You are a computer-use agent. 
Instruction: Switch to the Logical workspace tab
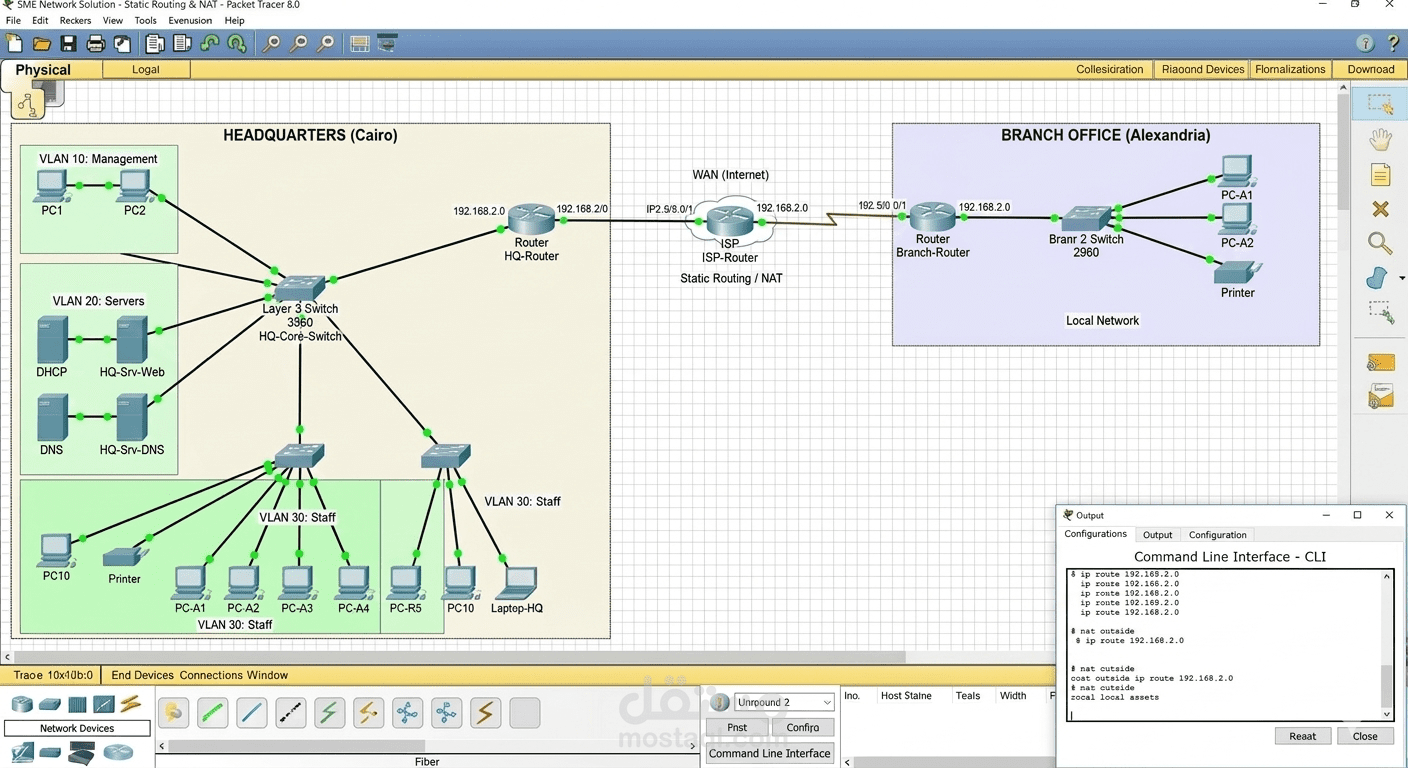pos(146,69)
